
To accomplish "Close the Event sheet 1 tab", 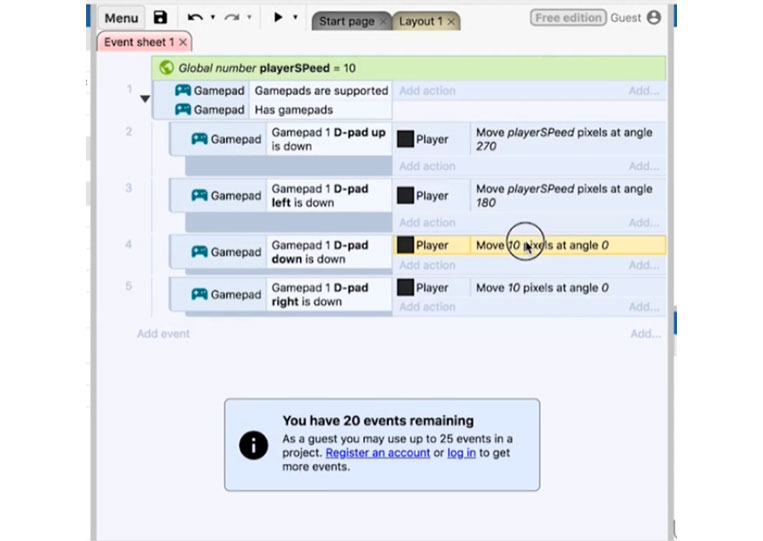I will click(x=183, y=42).
